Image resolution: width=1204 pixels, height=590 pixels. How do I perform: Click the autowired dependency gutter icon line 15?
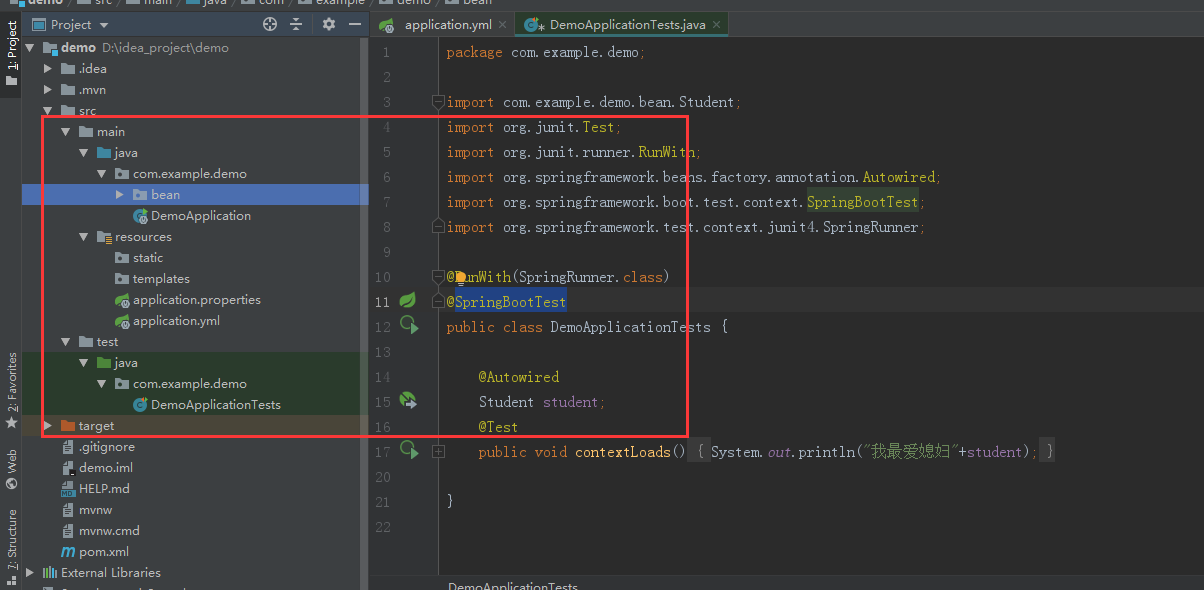[x=408, y=400]
